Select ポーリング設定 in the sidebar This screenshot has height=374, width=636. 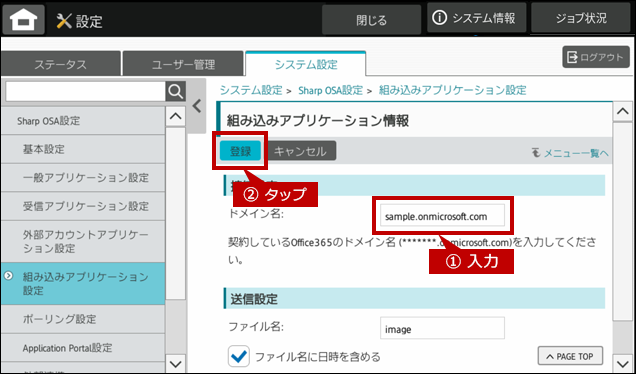pos(83,319)
